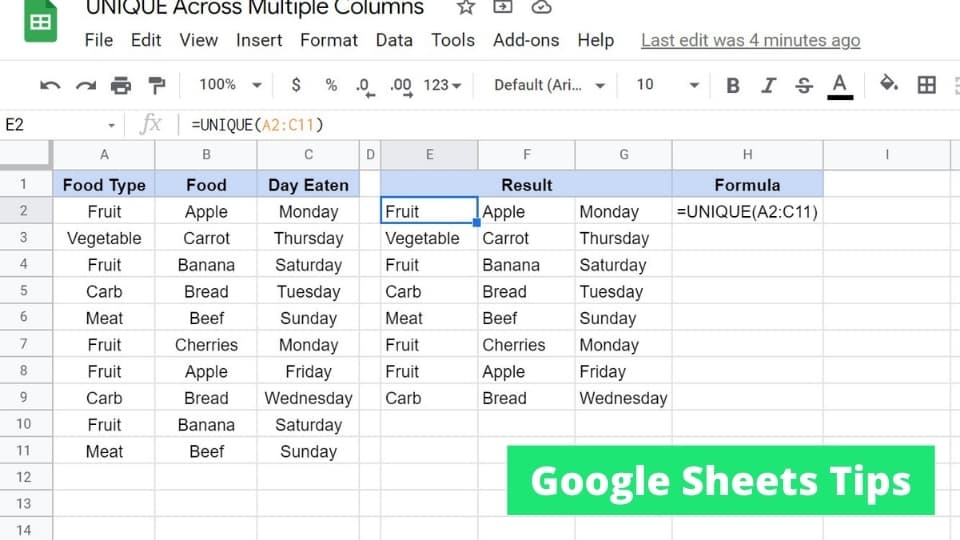Image resolution: width=960 pixels, height=540 pixels.
Task: Toggle Strikethrough formatting
Action: 804,85
